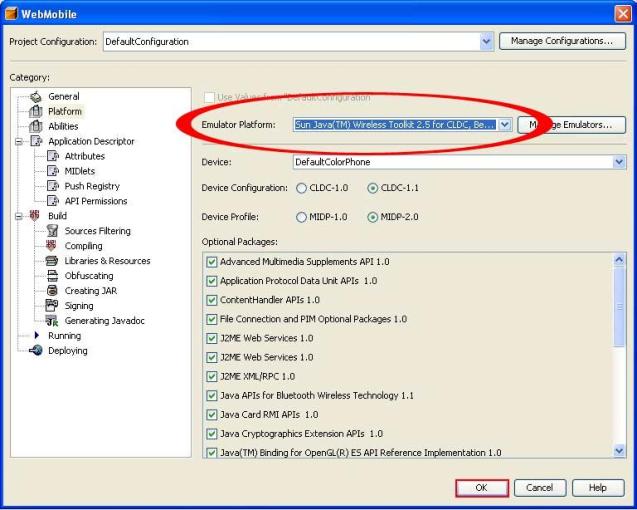Click the Compiling node icon
637x510 pixels.
pyautogui.click(x=51, y=245)
